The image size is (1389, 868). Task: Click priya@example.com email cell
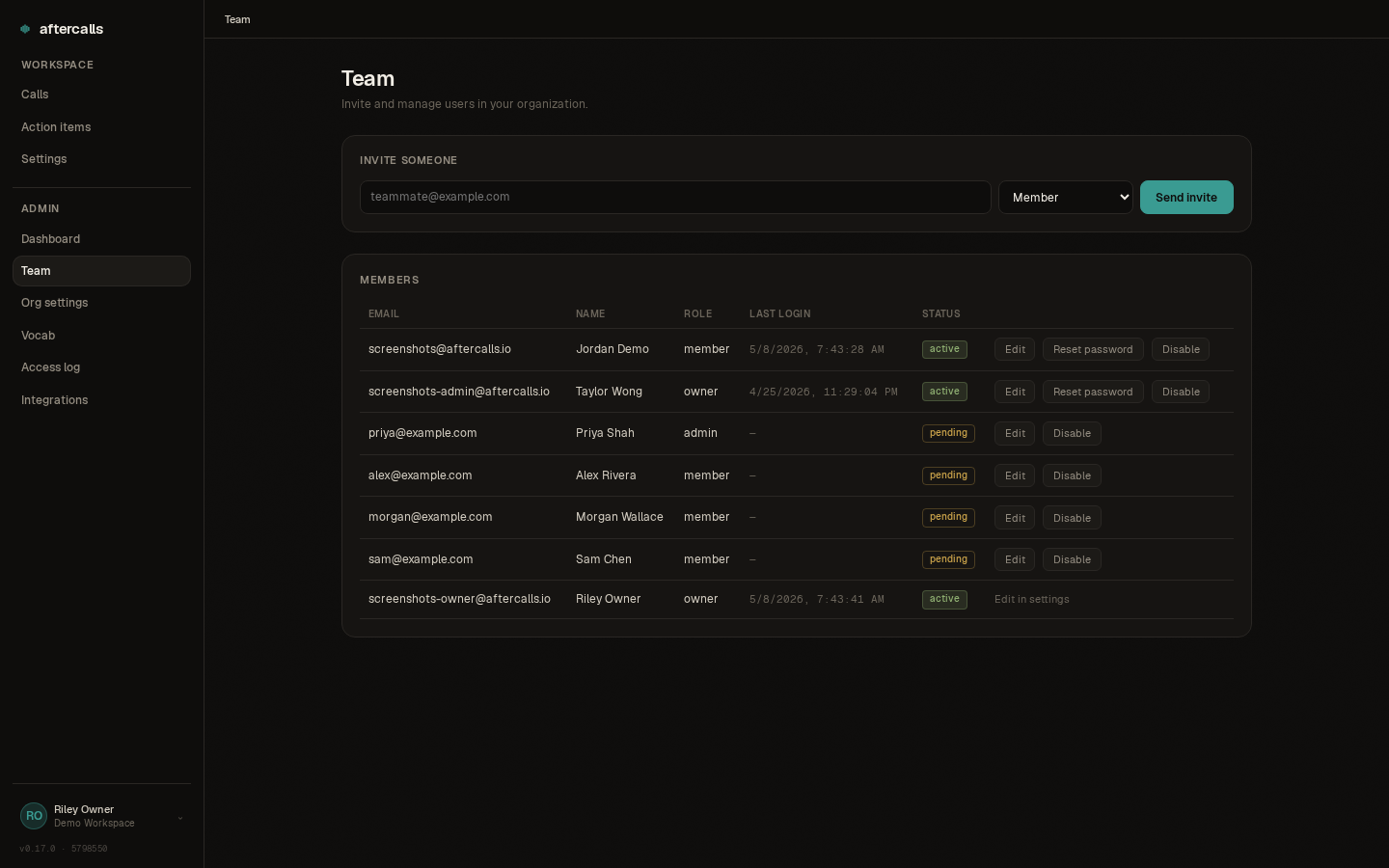pos(422,433)
